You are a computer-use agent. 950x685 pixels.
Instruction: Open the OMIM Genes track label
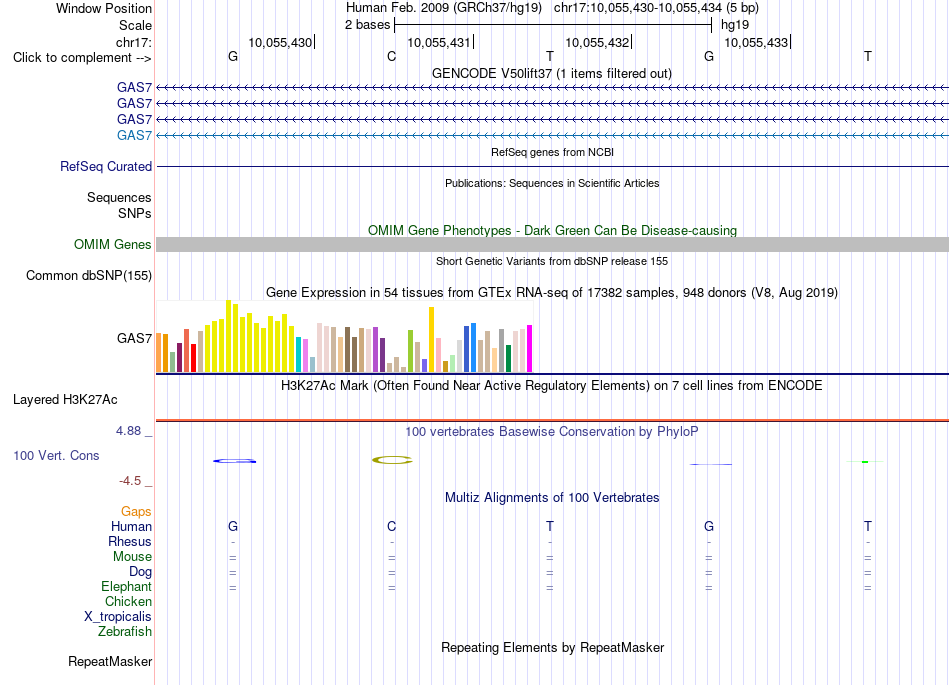coord(113,245)
